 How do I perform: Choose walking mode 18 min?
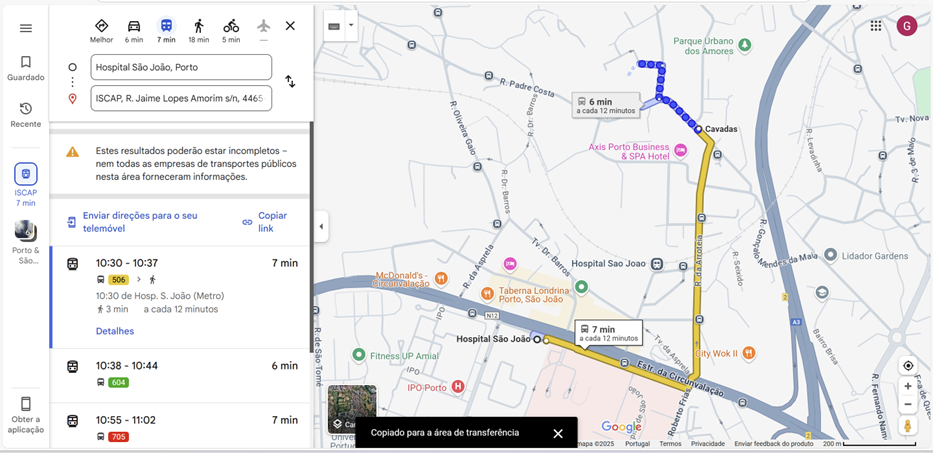(x=199, y=31)
